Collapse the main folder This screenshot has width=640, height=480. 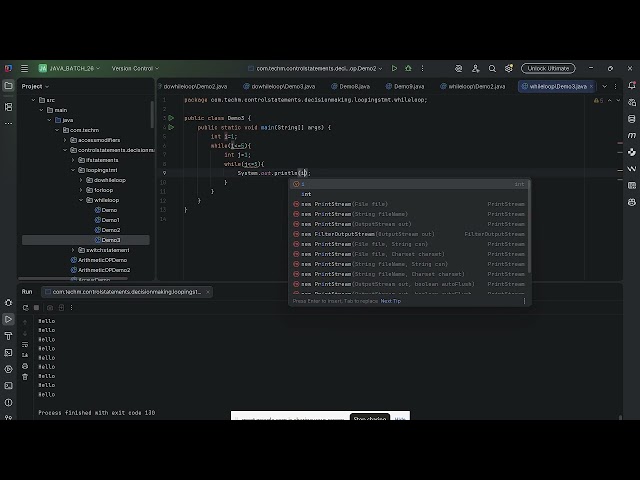pos(41,110)
